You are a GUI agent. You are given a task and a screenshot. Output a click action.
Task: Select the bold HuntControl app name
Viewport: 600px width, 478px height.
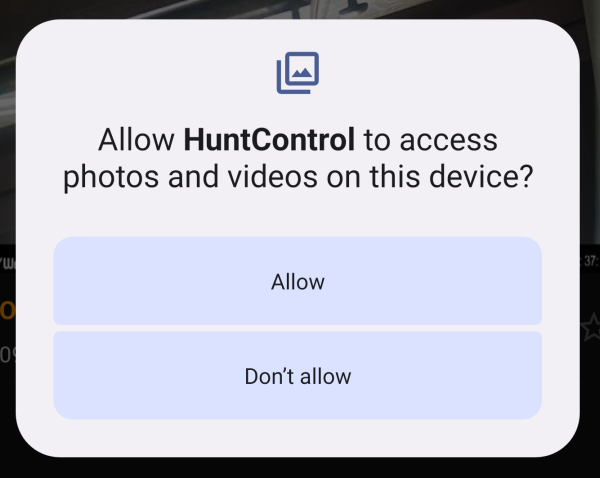click(x=269, y=140)
